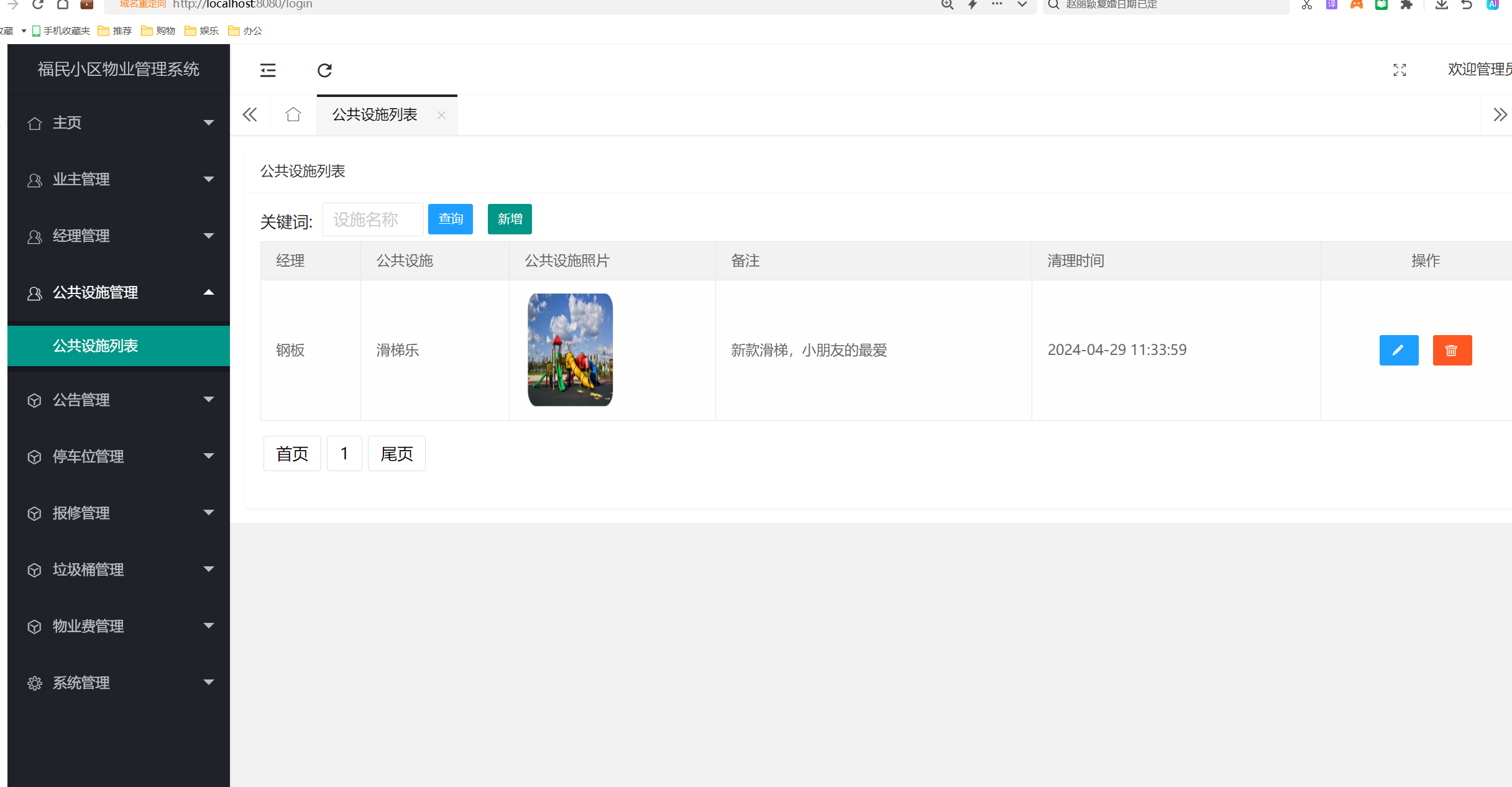Click the 新增 button to add facility
This screenshot has width=1512, height=787.
click(510, 219)
